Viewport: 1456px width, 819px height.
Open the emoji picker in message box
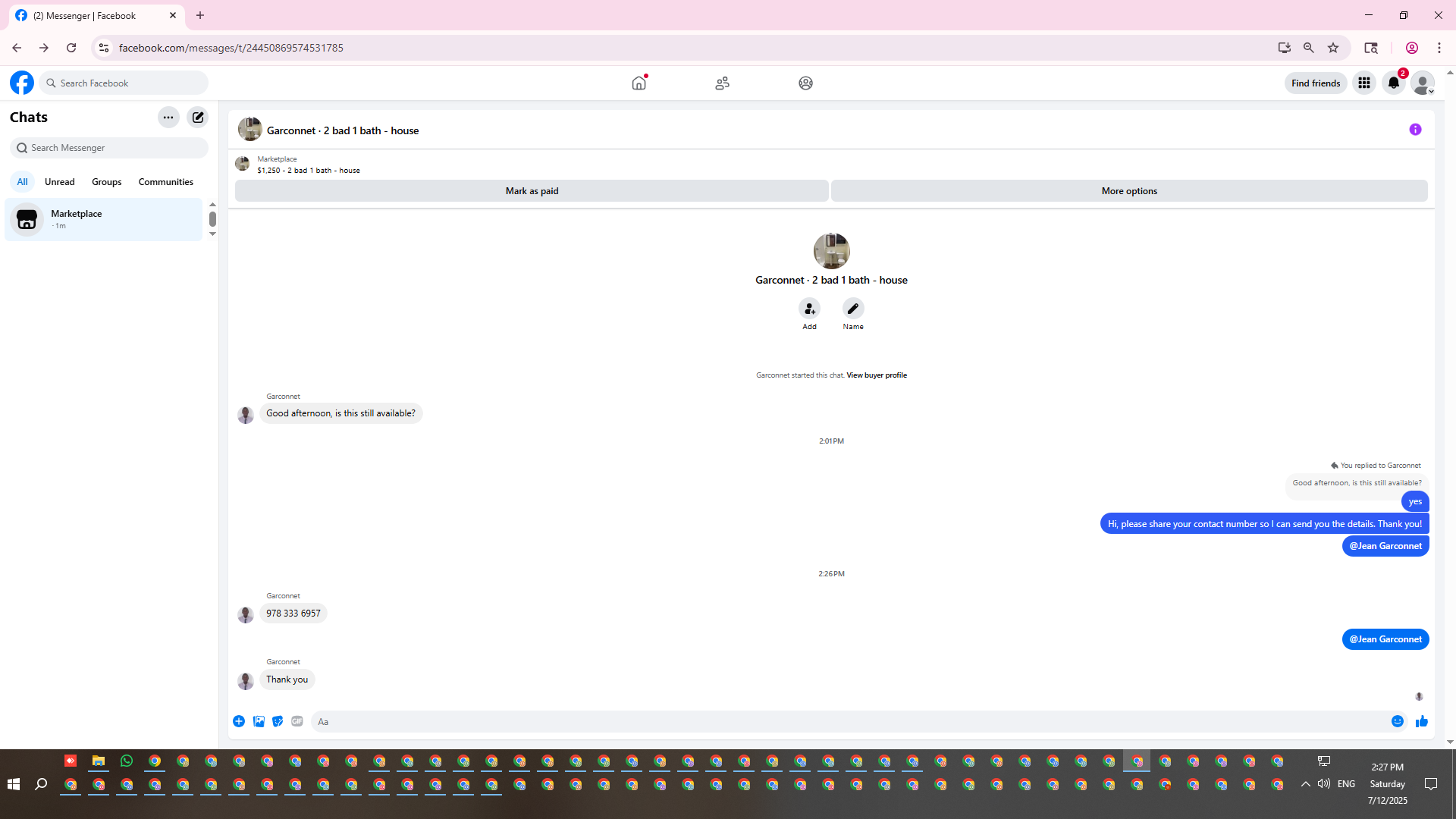[1397, 721]
